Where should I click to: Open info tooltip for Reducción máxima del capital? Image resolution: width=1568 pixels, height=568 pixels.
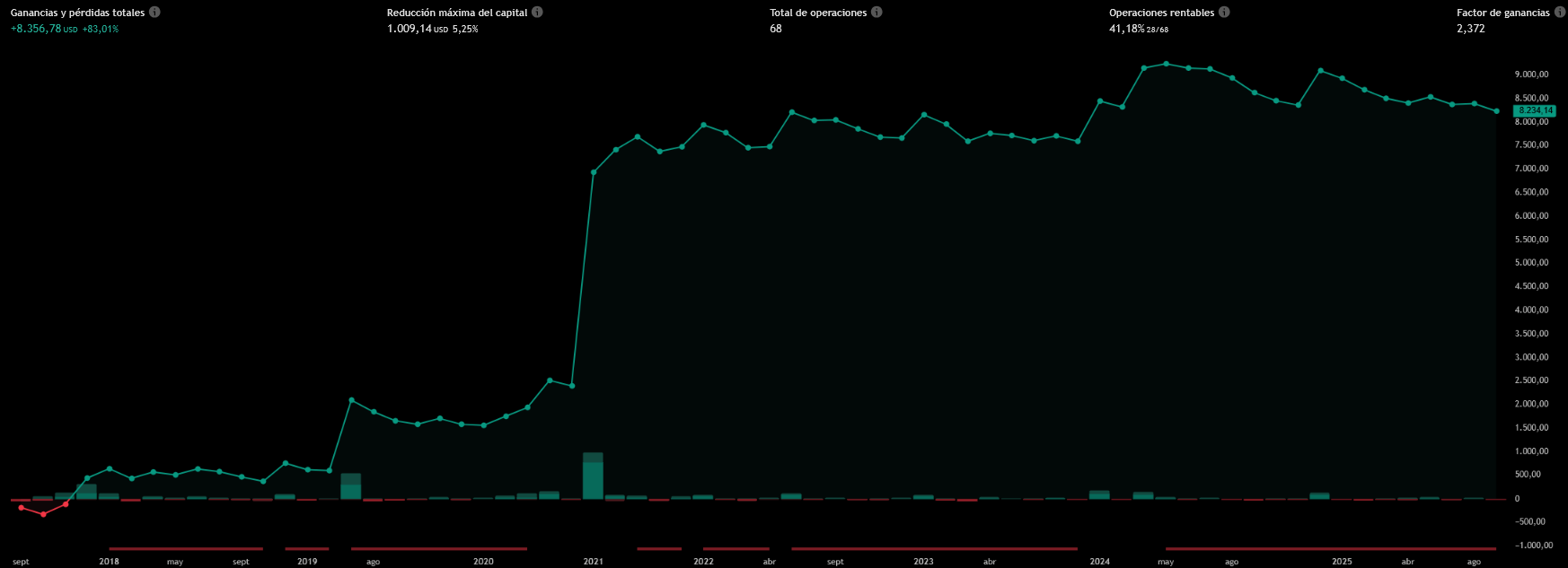coord(537,13)
